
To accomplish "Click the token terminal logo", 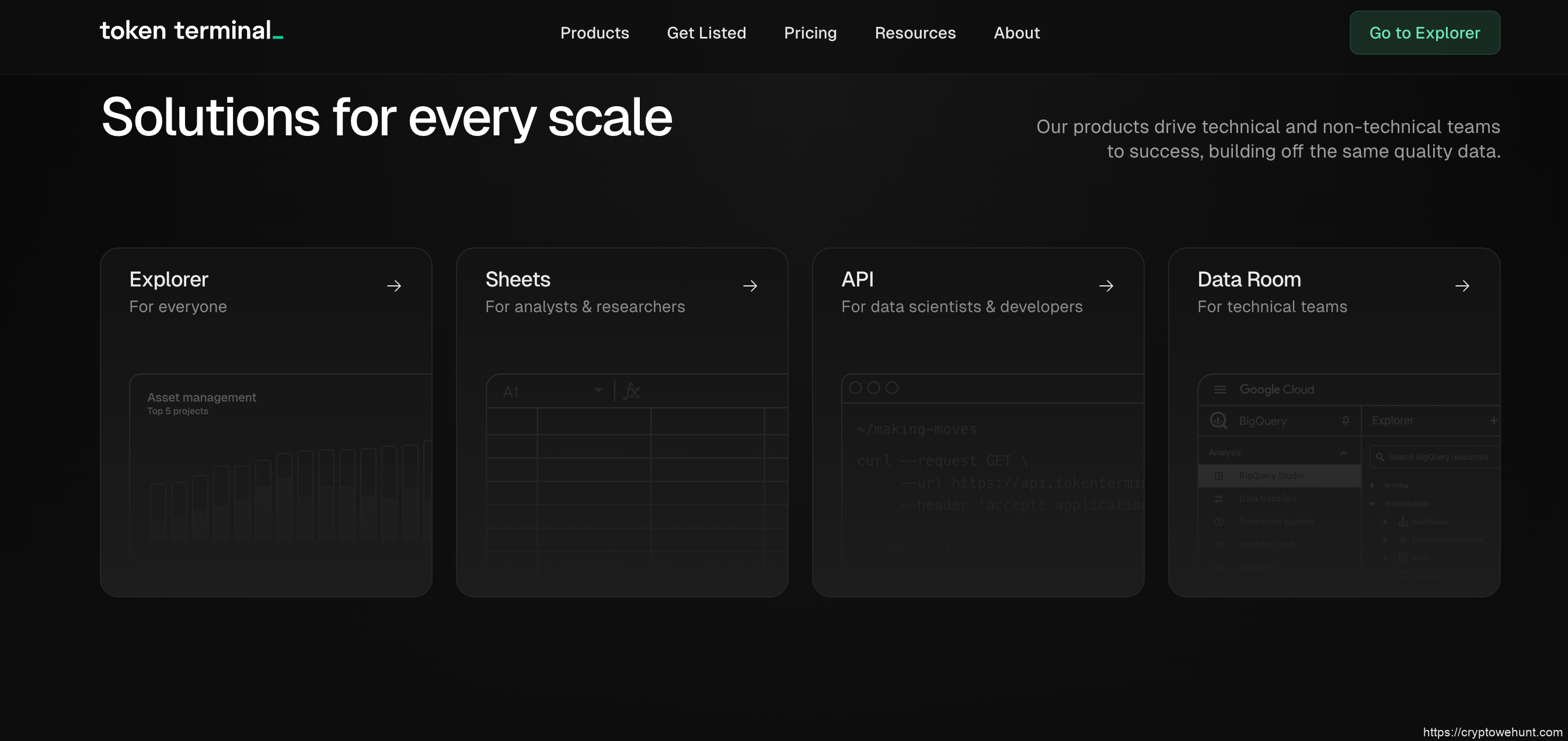I will point(191,32).
